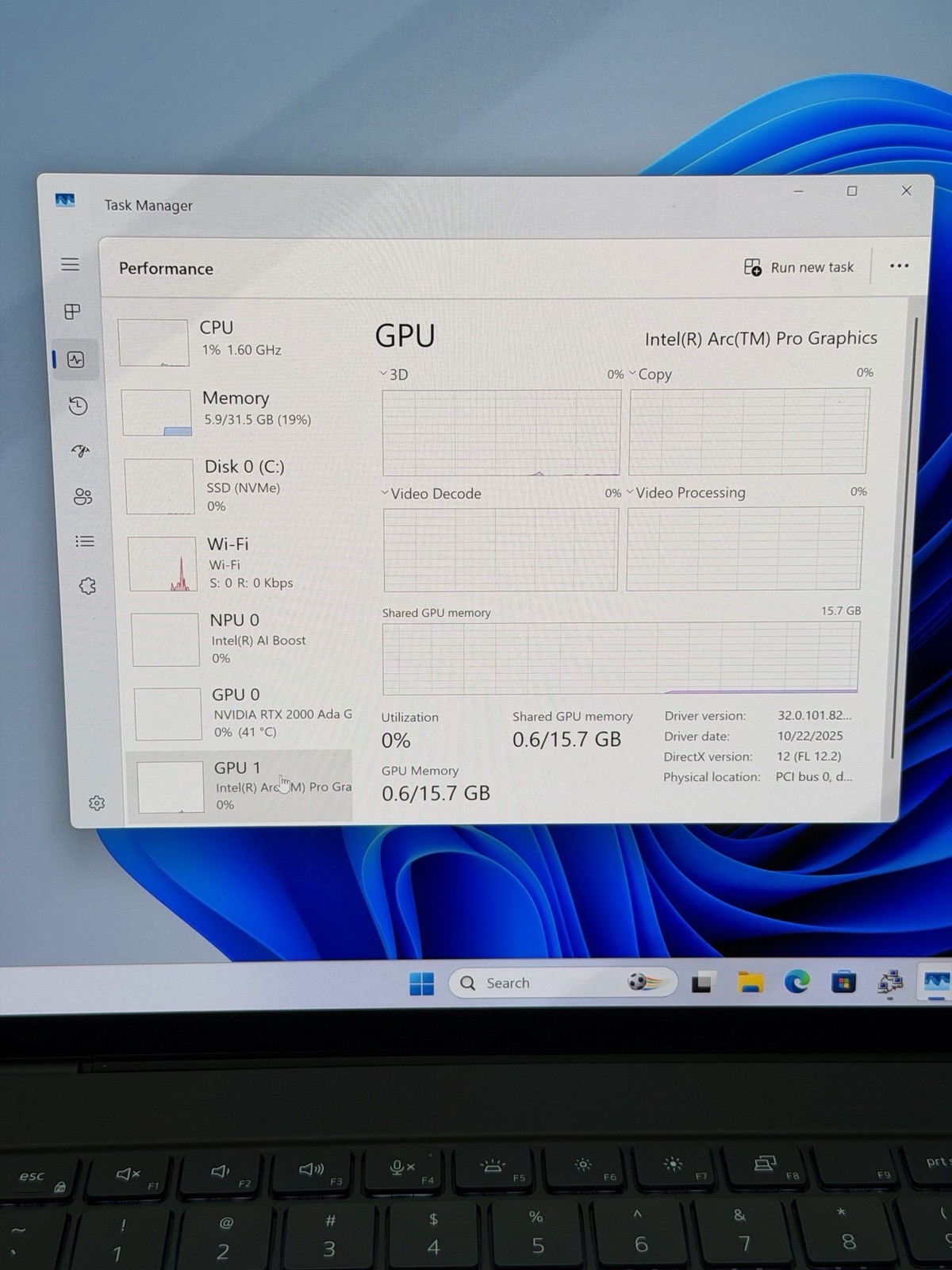Click the taskbar Search box
The width and height of the screenshot is (952, 1270).
(563, 983)
